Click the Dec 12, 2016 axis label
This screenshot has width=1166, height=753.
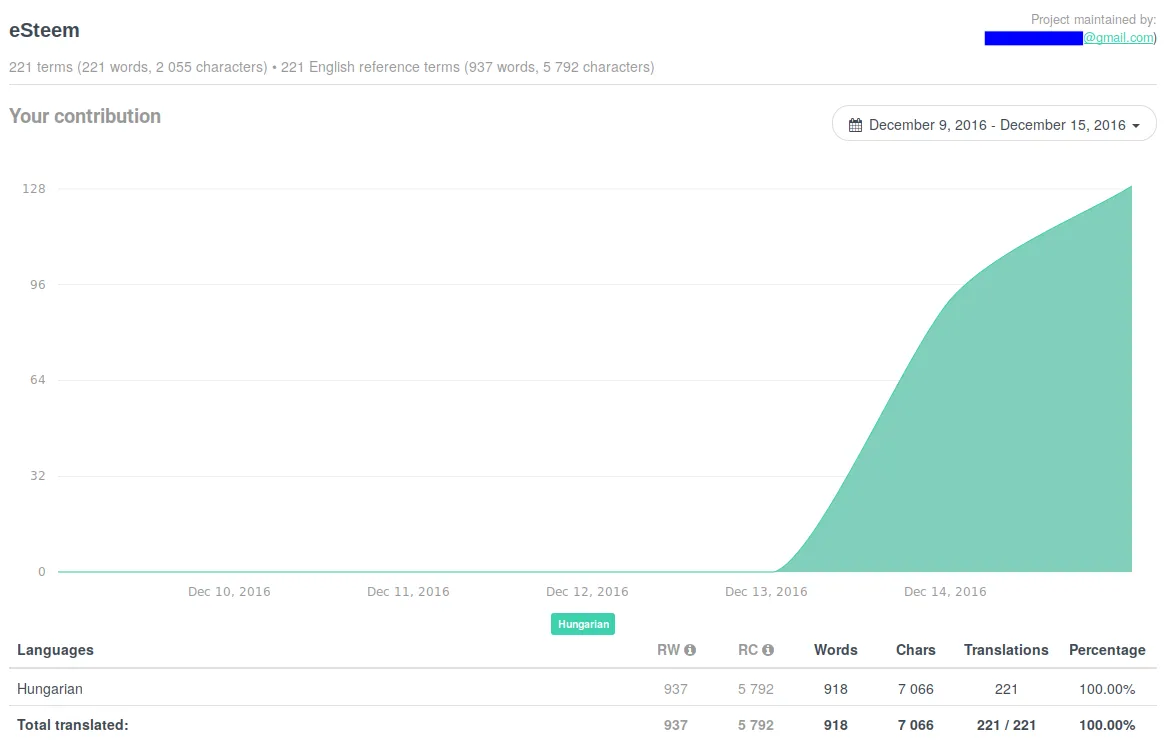[x=587, y=592]
